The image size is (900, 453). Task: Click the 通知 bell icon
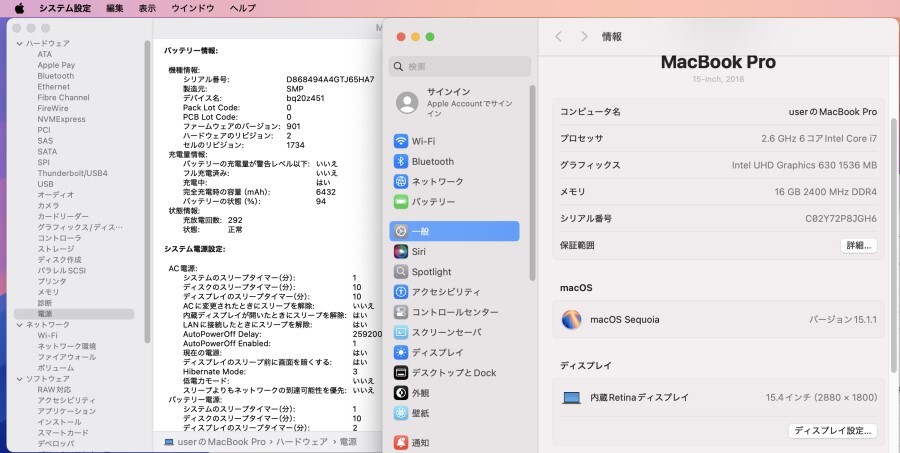pos(401,443)
